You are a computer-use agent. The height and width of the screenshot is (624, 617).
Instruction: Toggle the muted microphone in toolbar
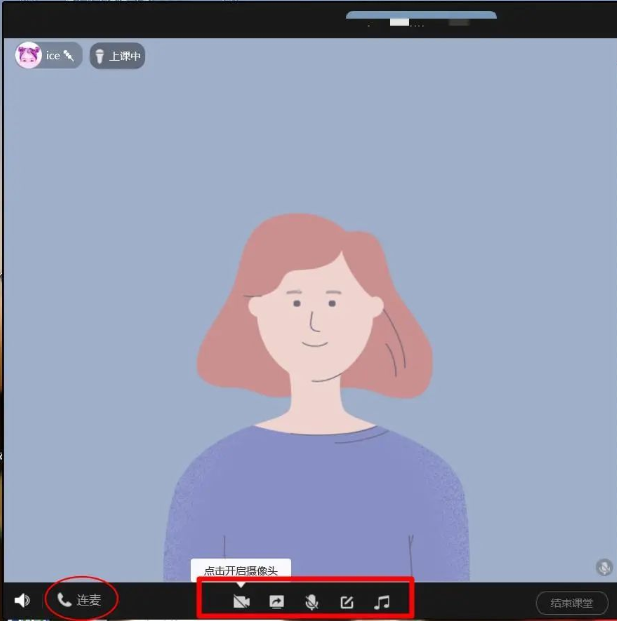click(x=311, y=602)
